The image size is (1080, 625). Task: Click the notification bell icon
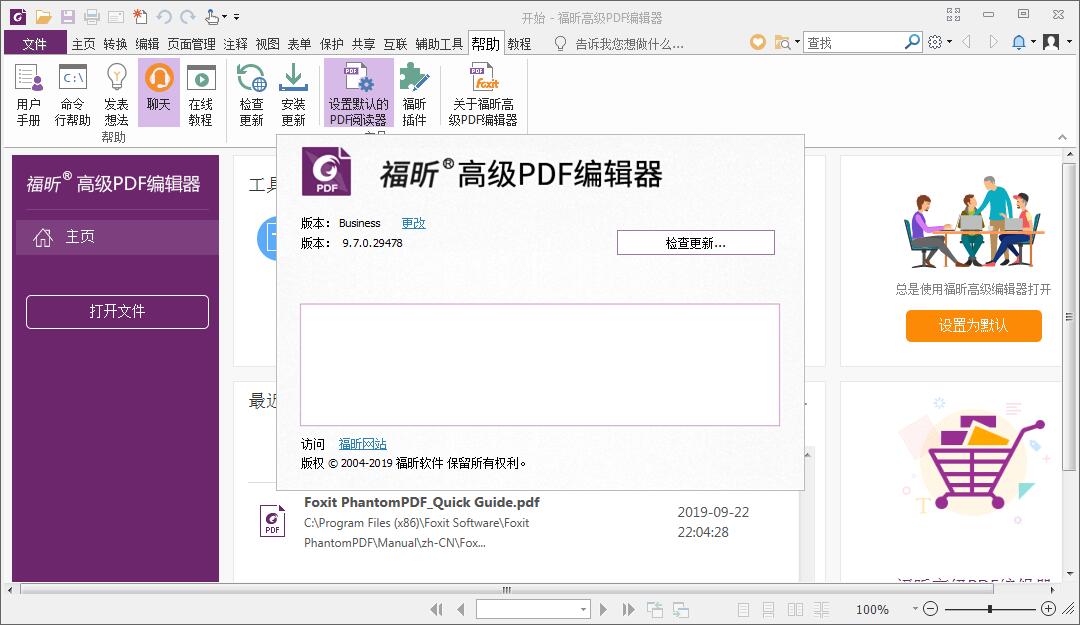coord(1021,42)
